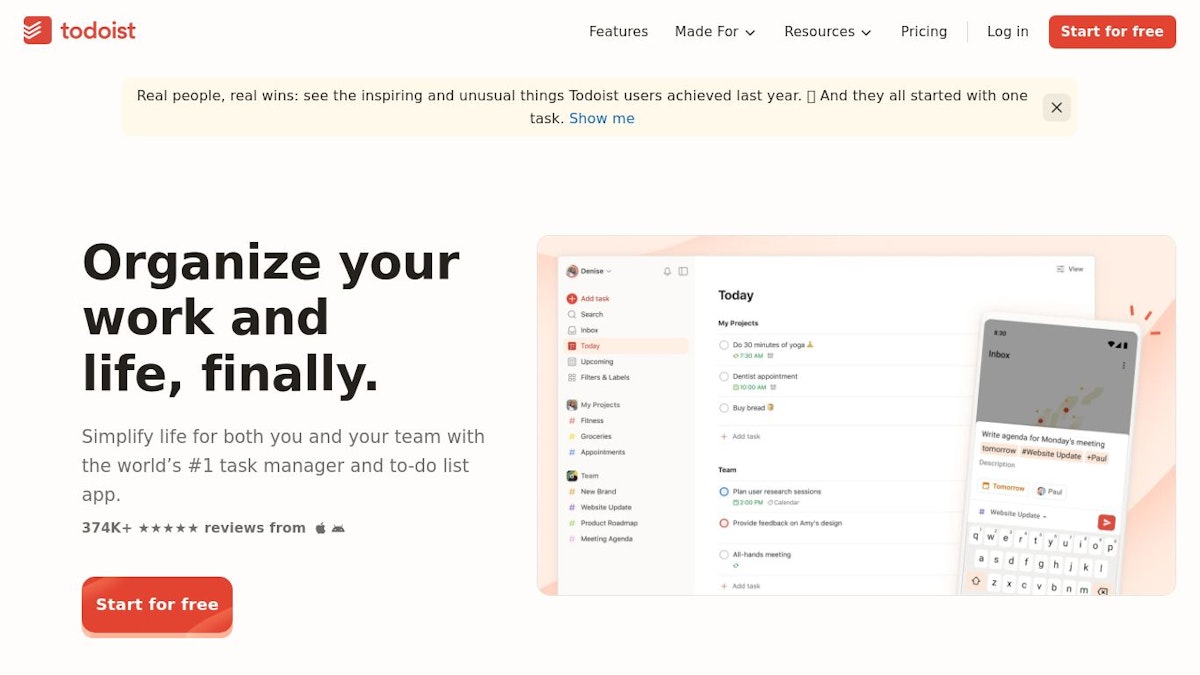Follow the Show me link
1200x675 pixels.
coord(602,118)
